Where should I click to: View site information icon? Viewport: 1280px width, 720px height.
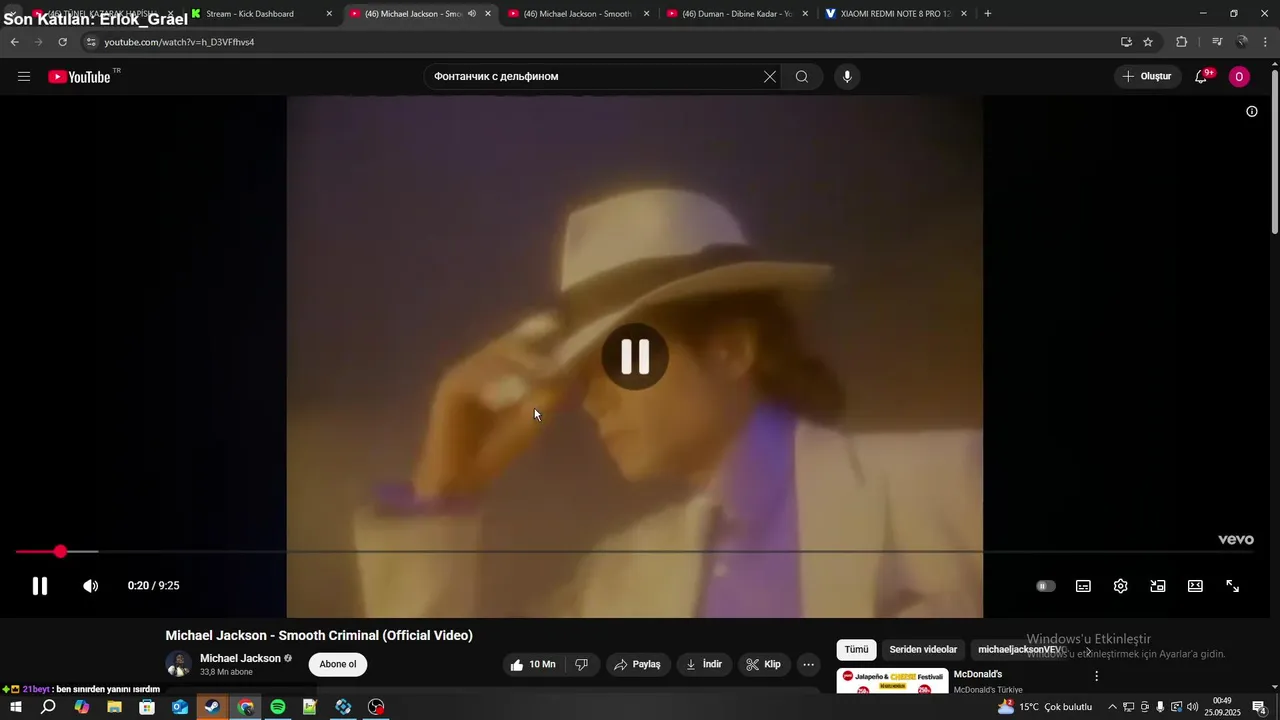pyautogui.click(x=90, y=42)
